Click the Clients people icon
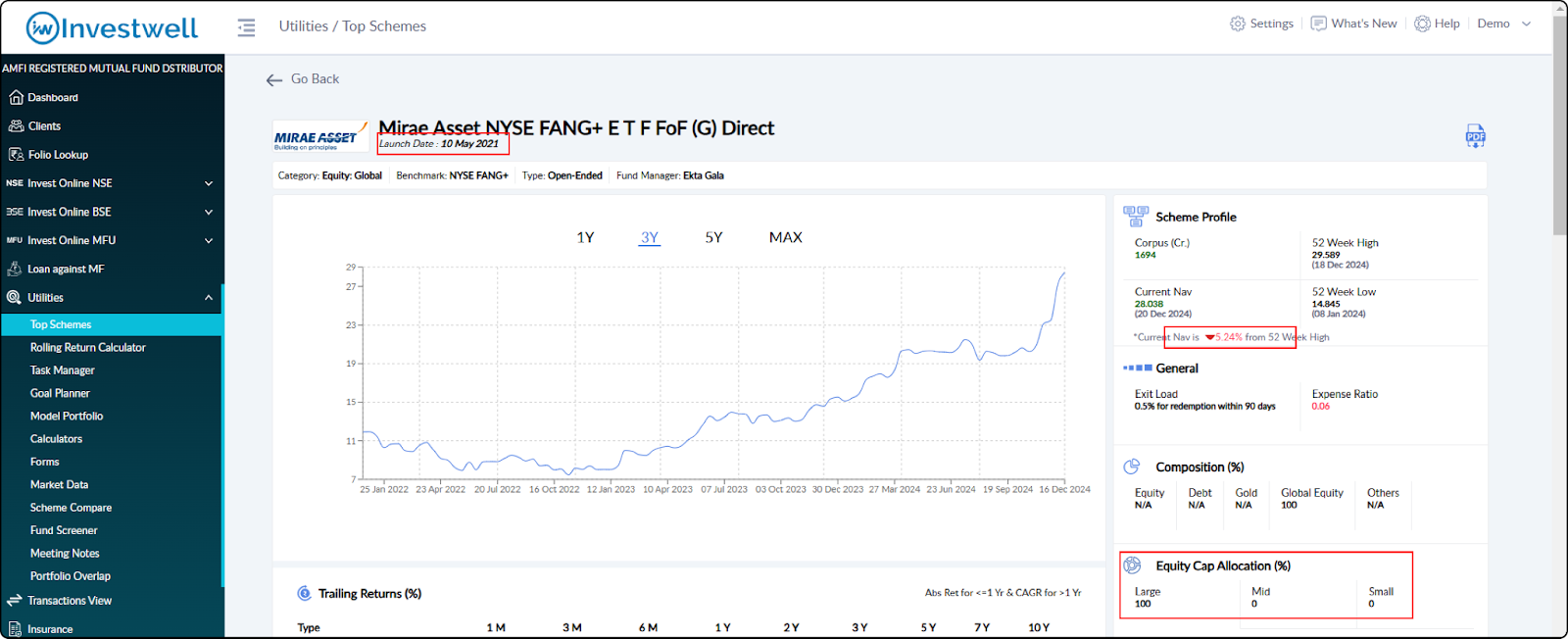This screenshot has height=639, width=1568. [x=16, y=125]
